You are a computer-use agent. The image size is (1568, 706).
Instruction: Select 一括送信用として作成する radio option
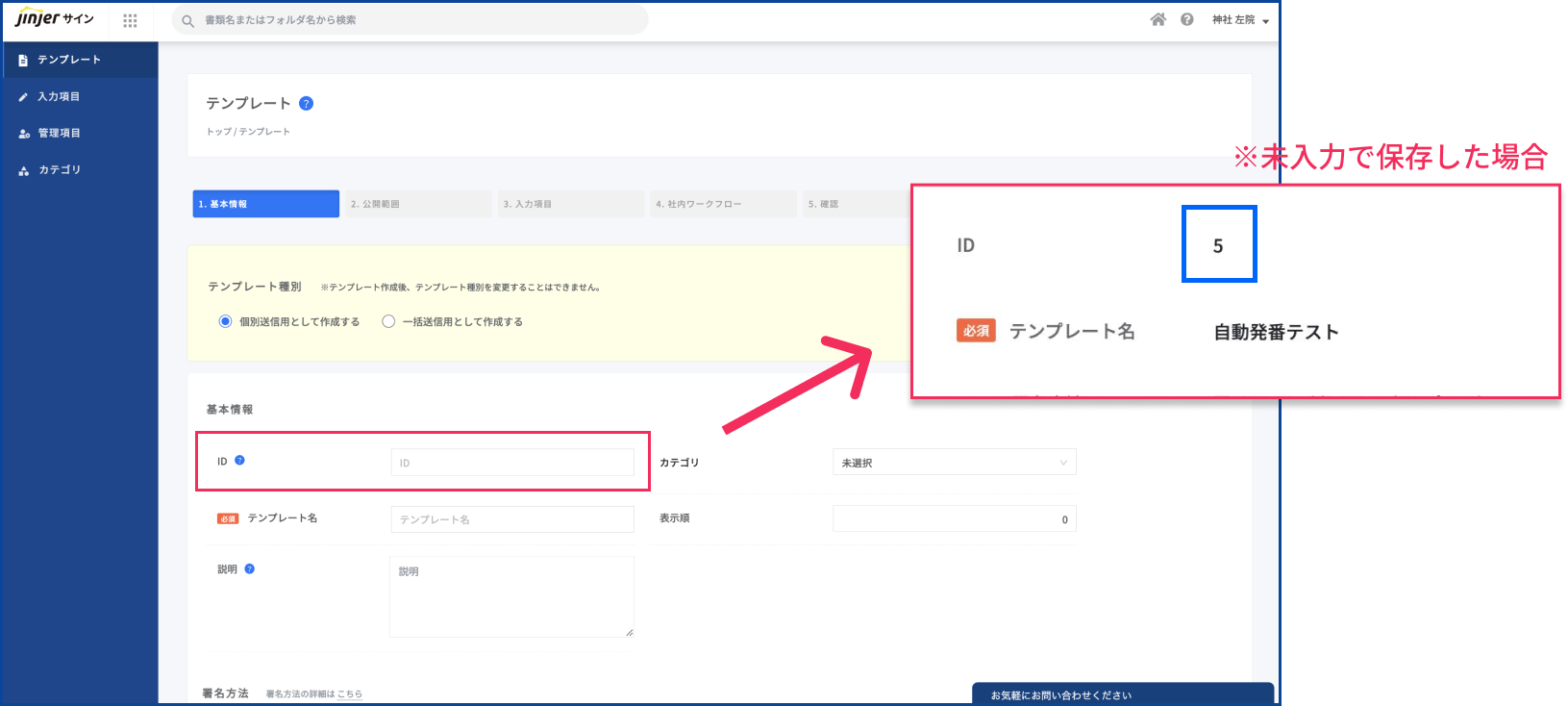tap(388, 321)
